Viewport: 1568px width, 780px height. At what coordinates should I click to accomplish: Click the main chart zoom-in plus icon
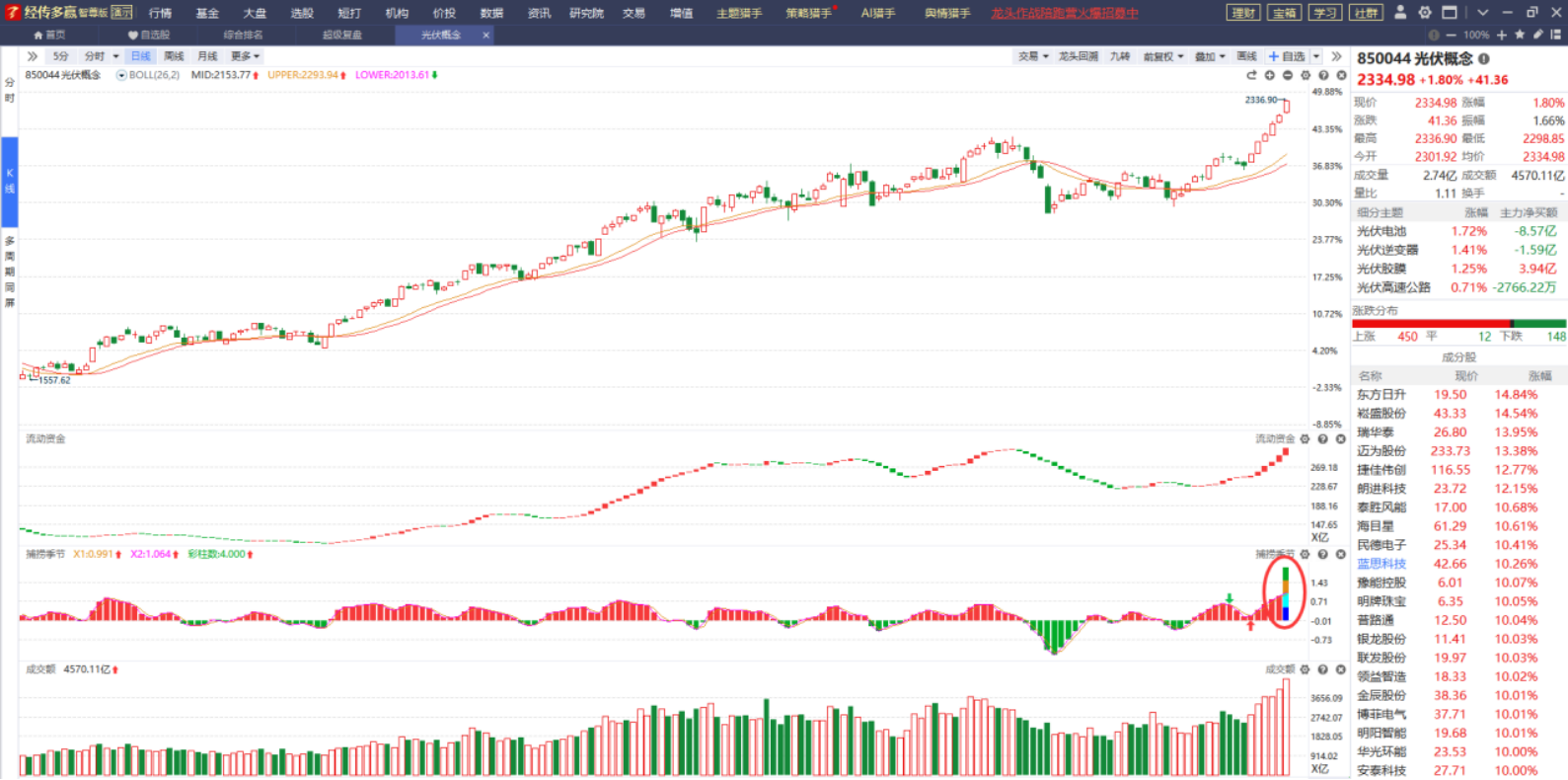(1269, 75)
